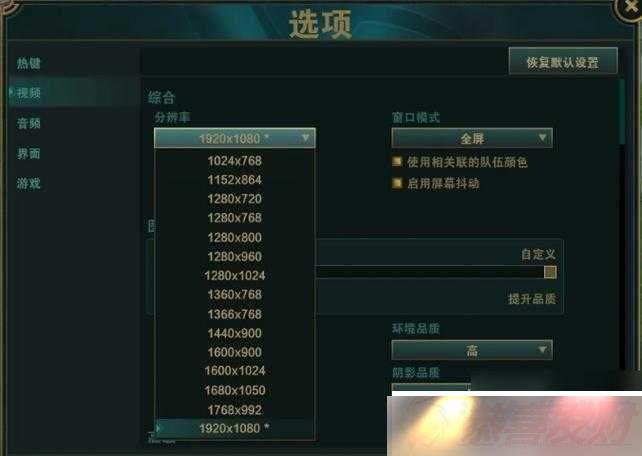Pick 1600x900 in the resolution list
This screenshot has height=456, width=642.
pyautogui.click(x=235, y=352)
